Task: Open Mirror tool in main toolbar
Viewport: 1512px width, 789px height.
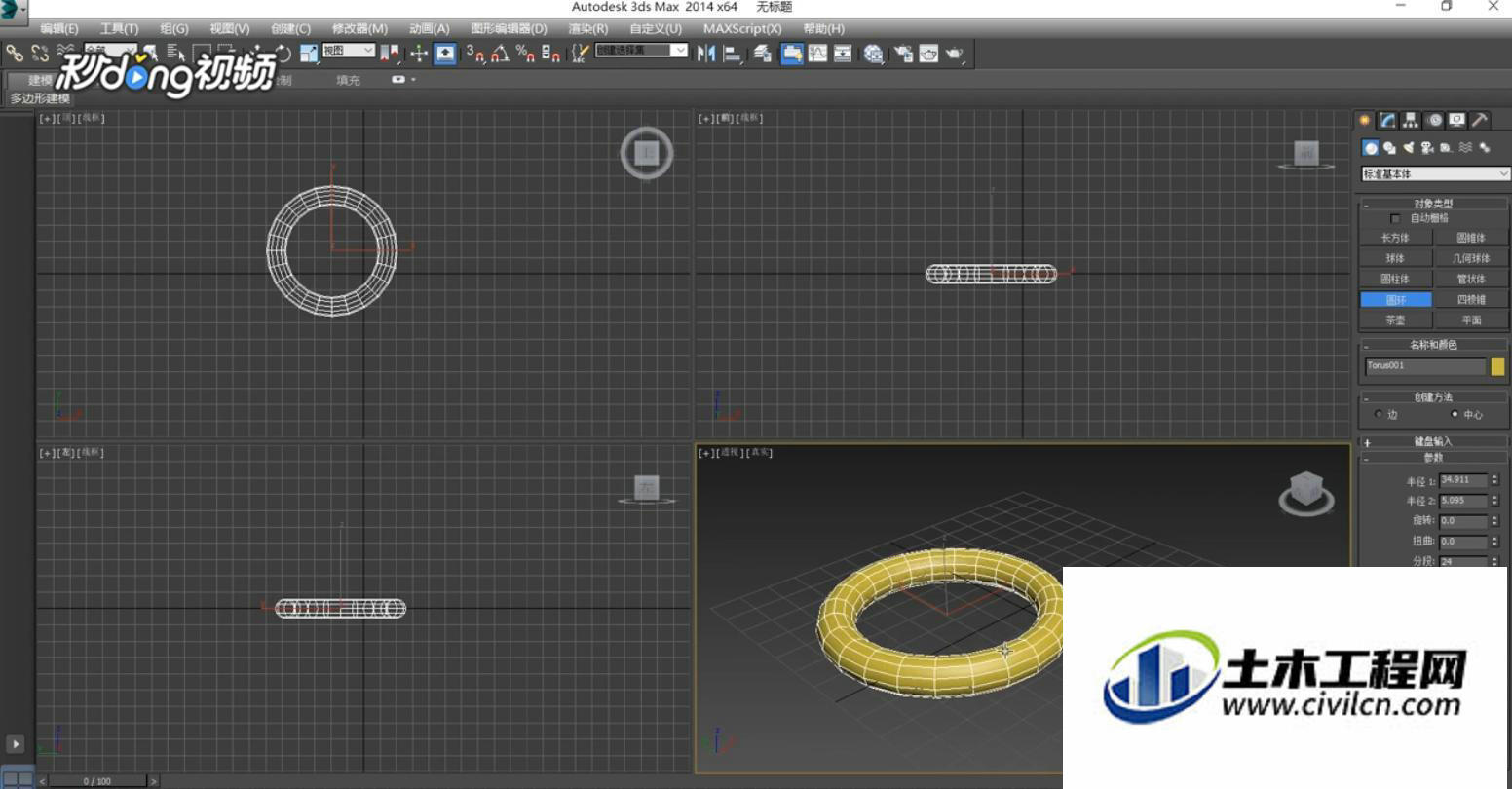Action: pyautogui.click(x=706, y=54)
